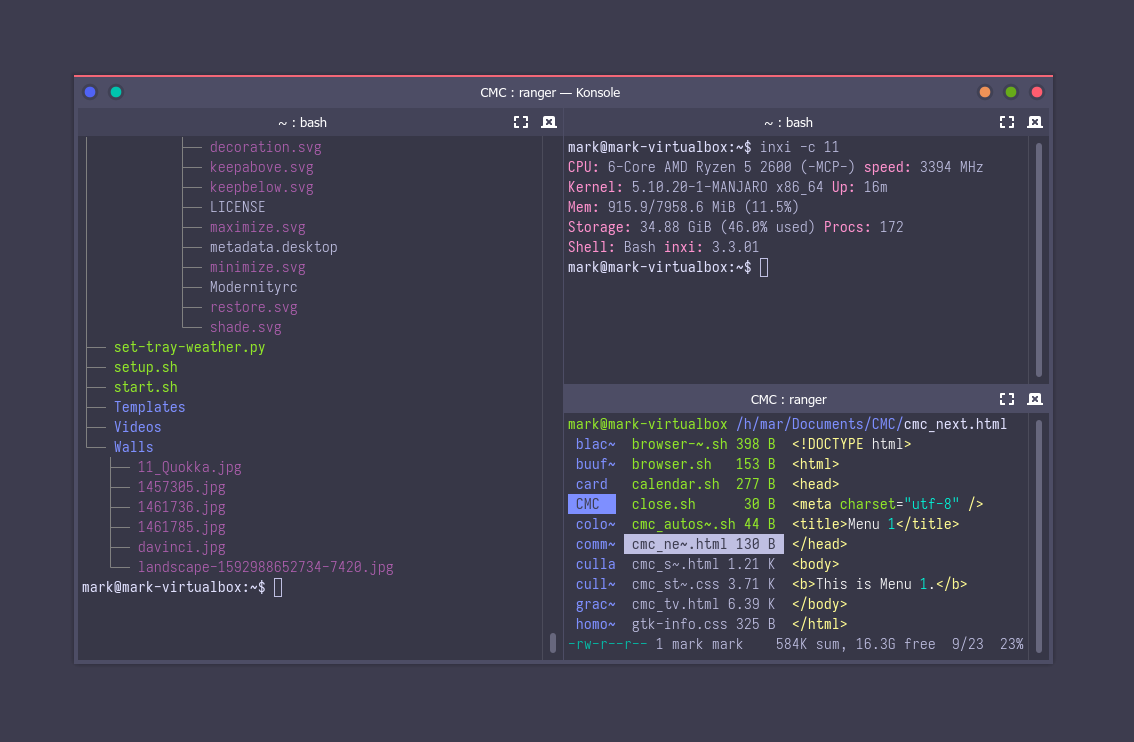Screen dimensions: 1134x742
Task: Maximize the left bash pane
Action: 521,122
